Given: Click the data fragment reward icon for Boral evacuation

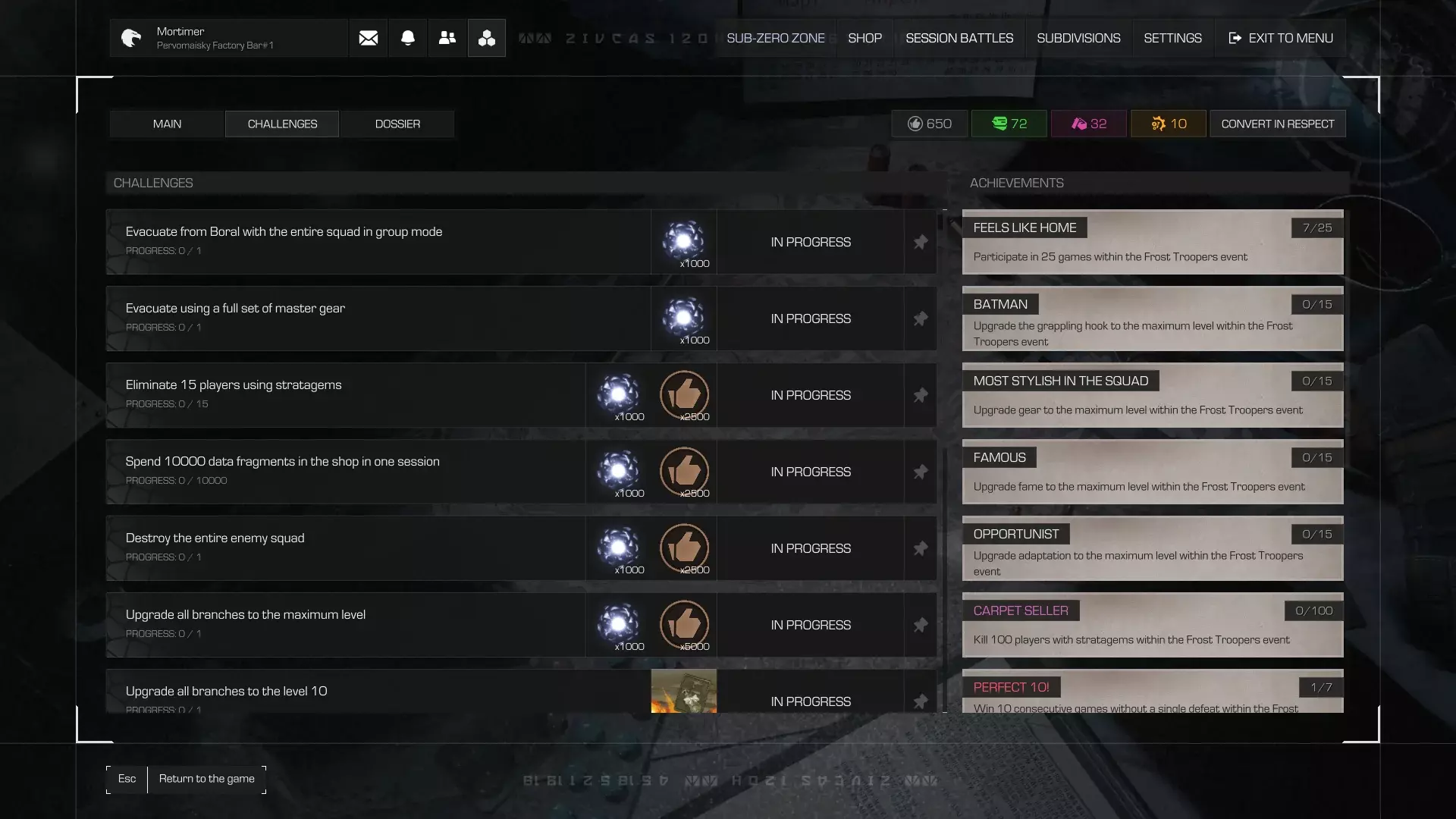Looking at the screenshot, I should click(x=683, y=242).
